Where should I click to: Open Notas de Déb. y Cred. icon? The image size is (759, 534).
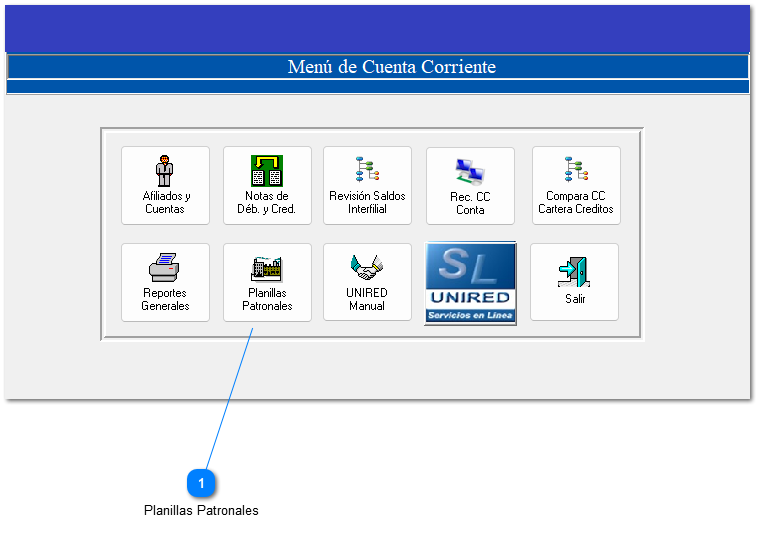tap(267, 171)
